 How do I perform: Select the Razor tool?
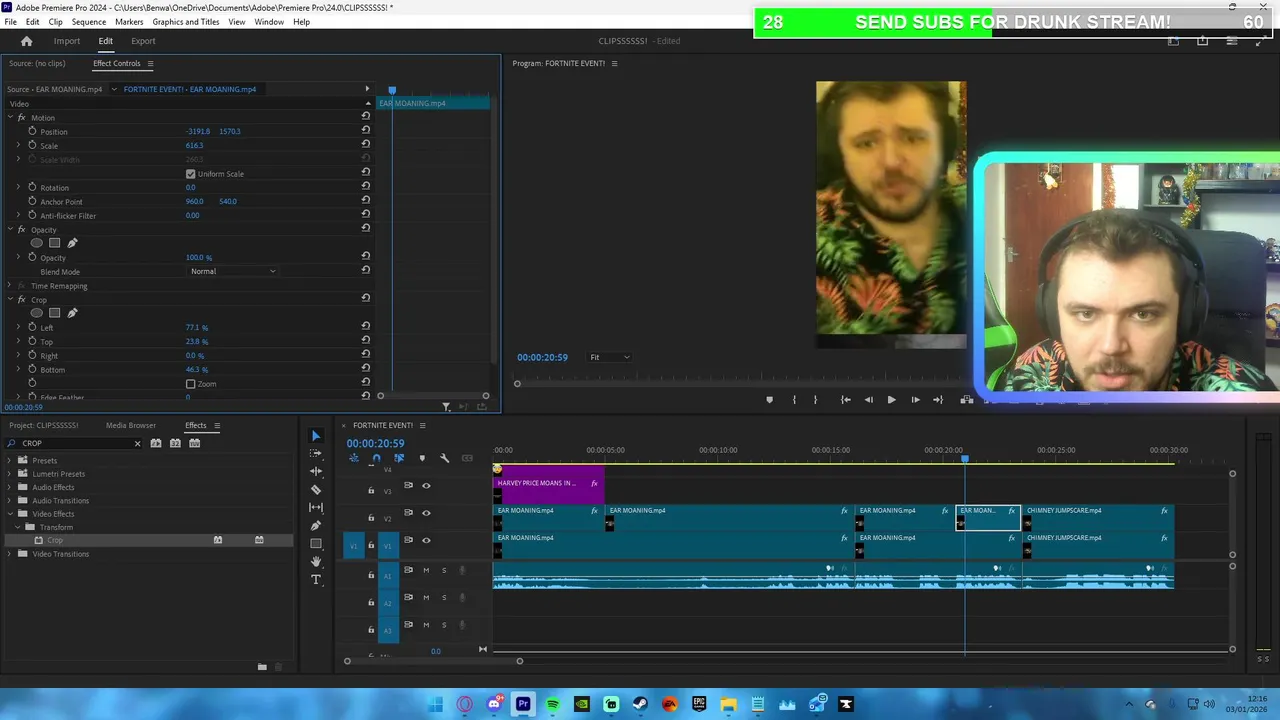(316, 489)
